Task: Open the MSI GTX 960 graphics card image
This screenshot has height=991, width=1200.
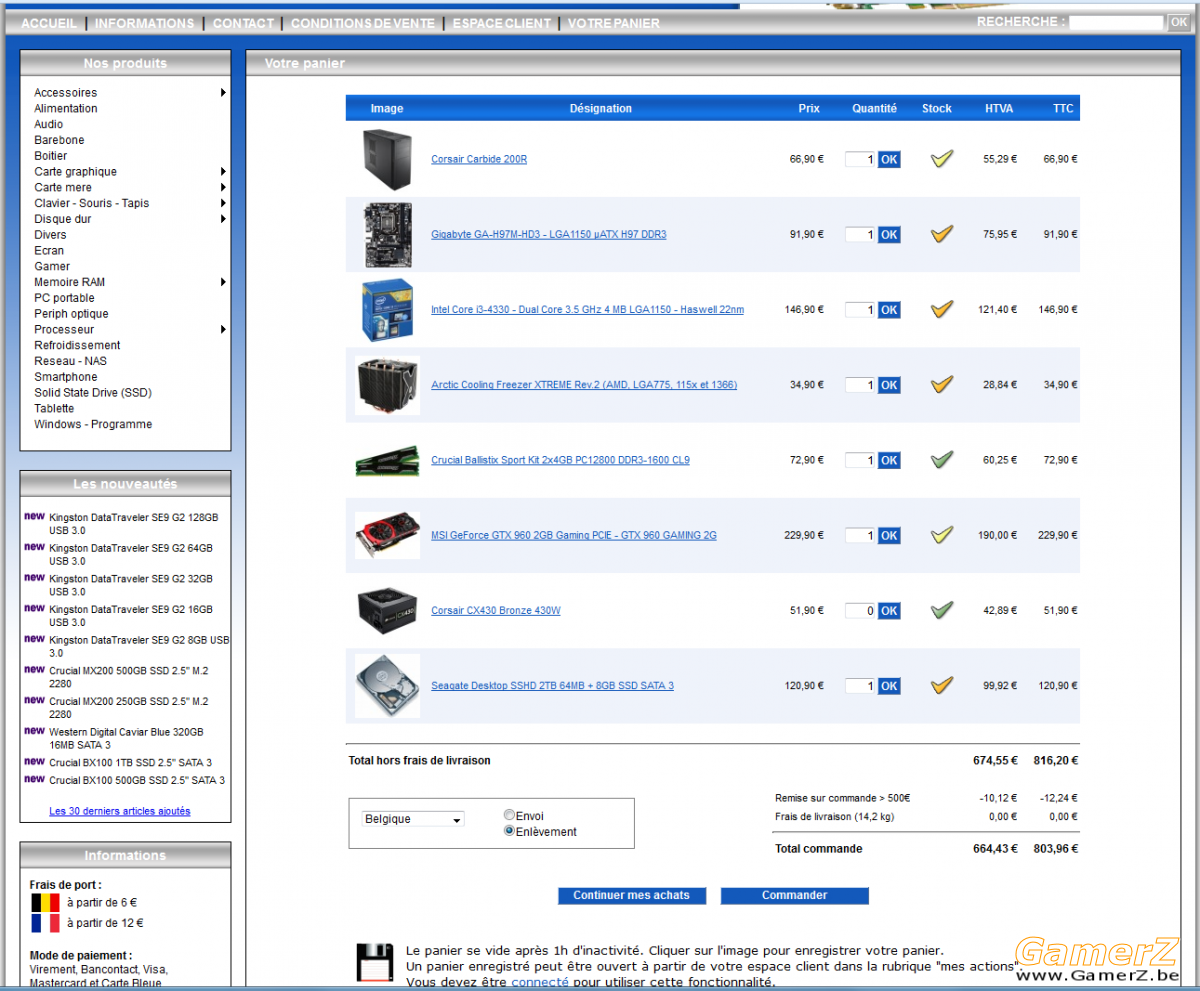Action: click(x=387, y=535)
